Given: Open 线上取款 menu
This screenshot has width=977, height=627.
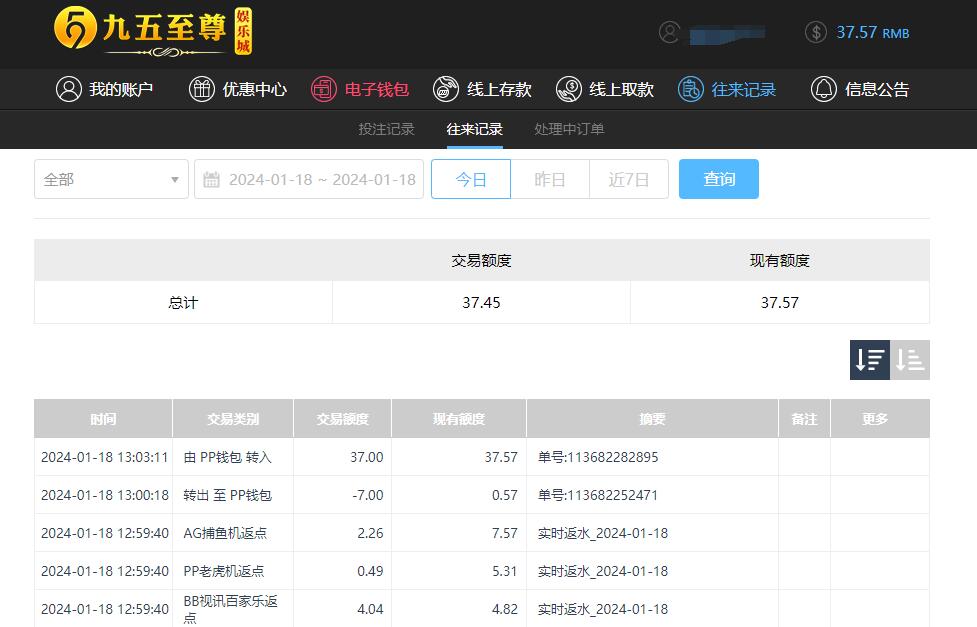Looking at the screenshot, I should click(604, 89).
